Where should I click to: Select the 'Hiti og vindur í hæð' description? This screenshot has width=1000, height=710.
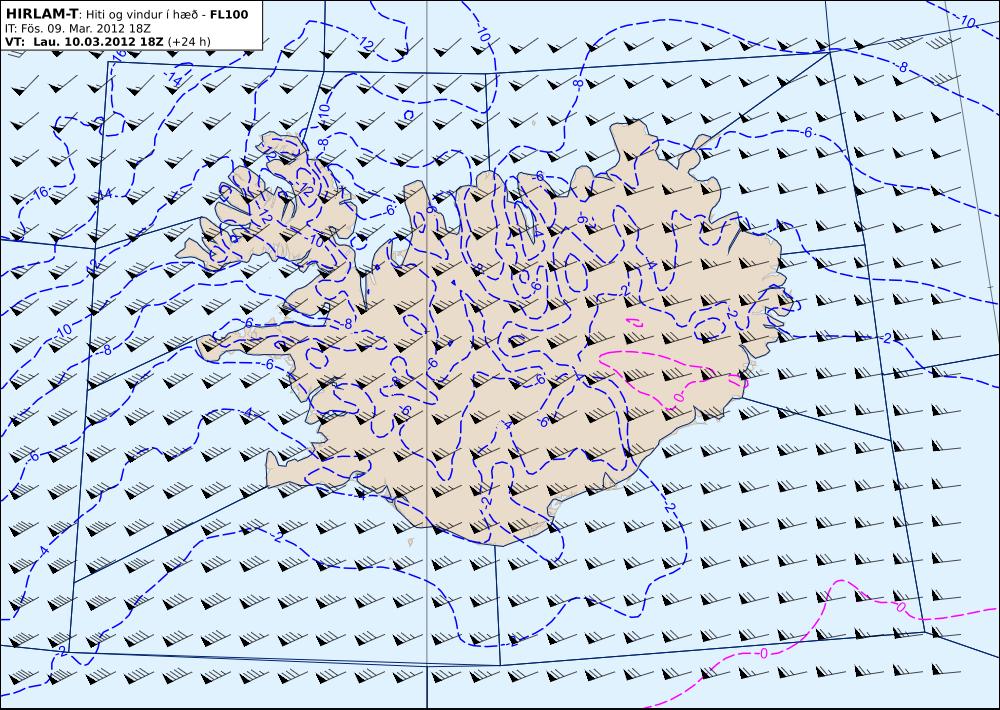click(x=143, y=14)
